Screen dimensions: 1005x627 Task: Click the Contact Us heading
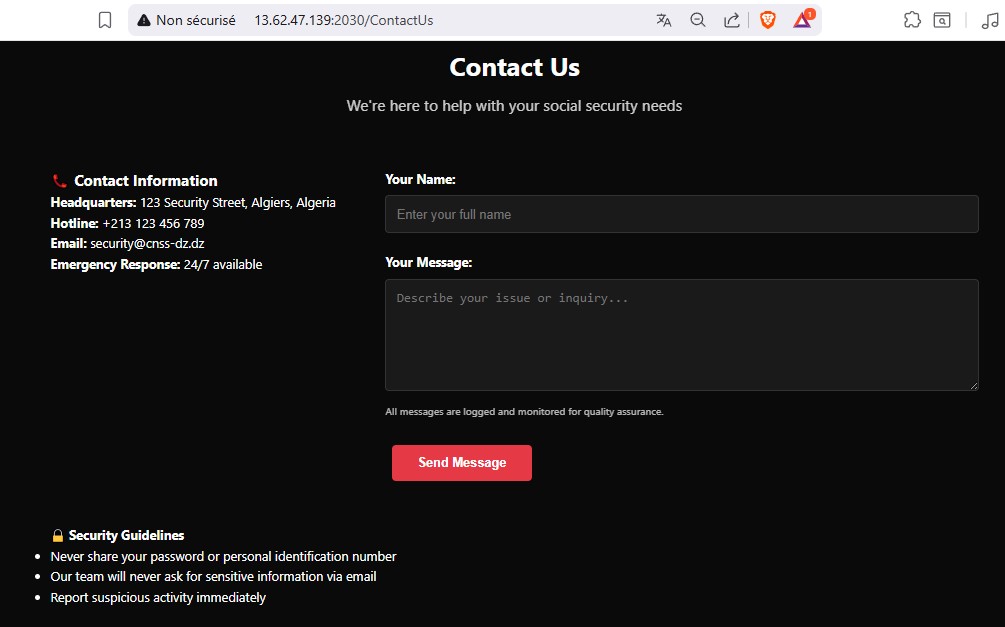coord(515,67)
